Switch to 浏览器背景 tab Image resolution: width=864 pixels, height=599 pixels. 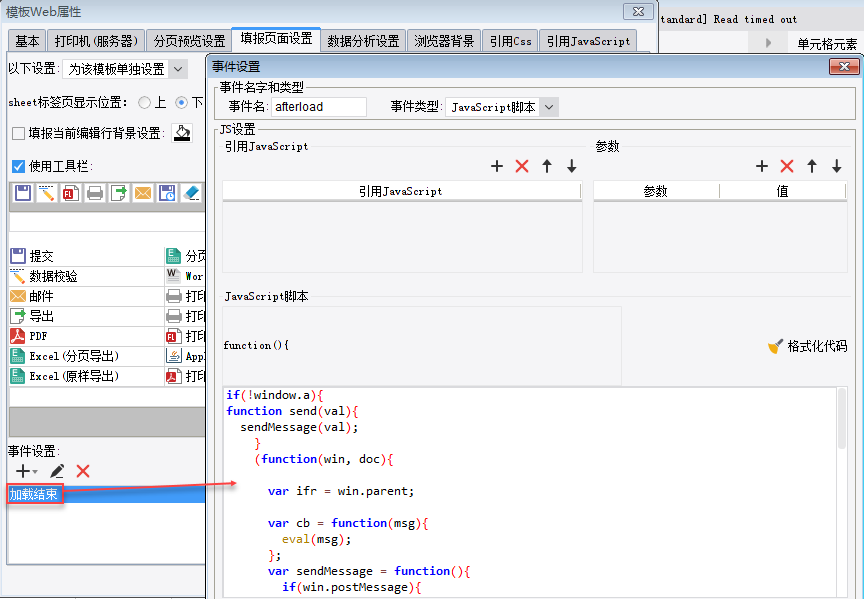tap(444, 41)
